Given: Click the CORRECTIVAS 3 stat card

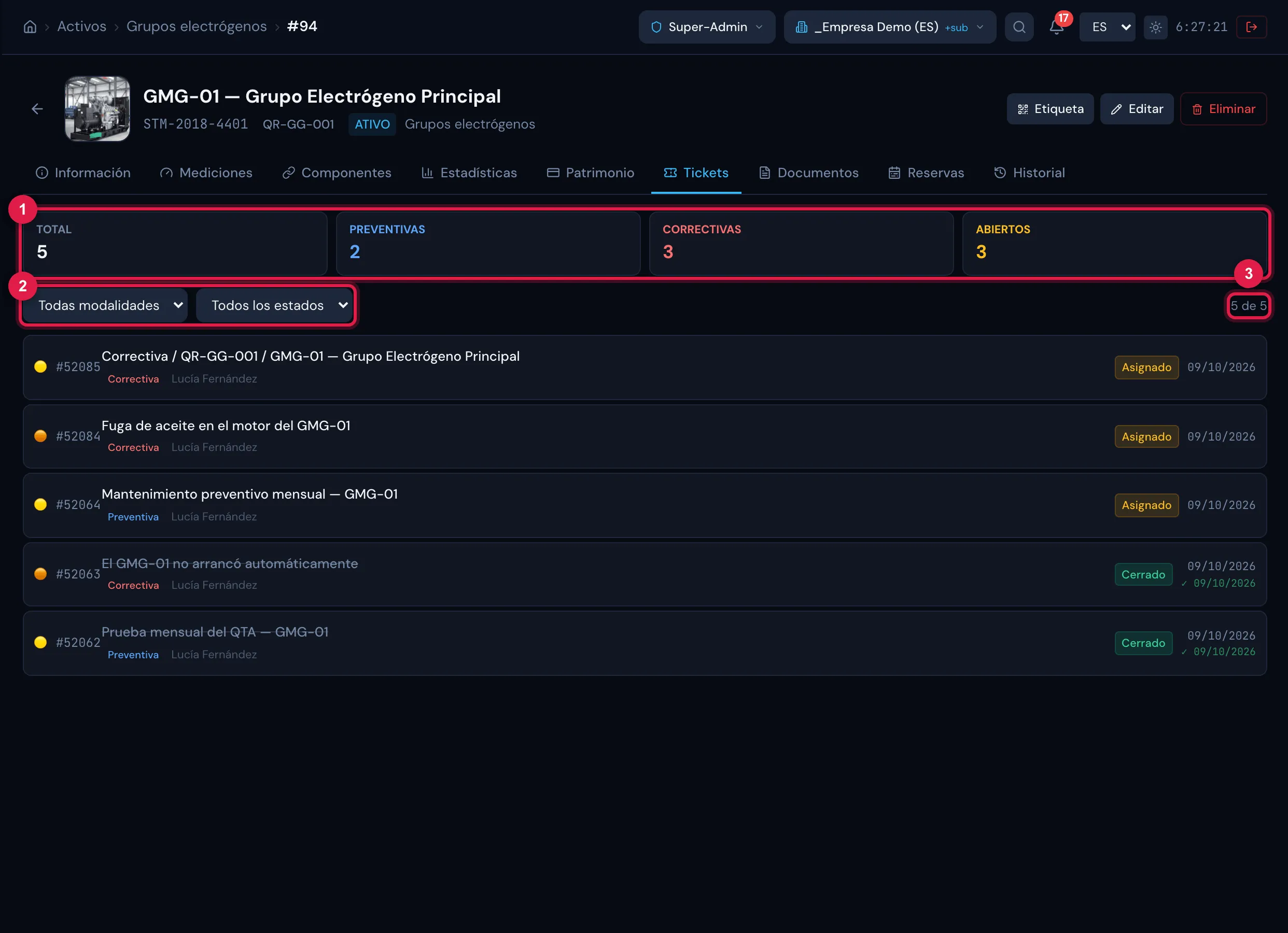Looking at the screenshot, I should pyautogui.click(x=801, y=244).
